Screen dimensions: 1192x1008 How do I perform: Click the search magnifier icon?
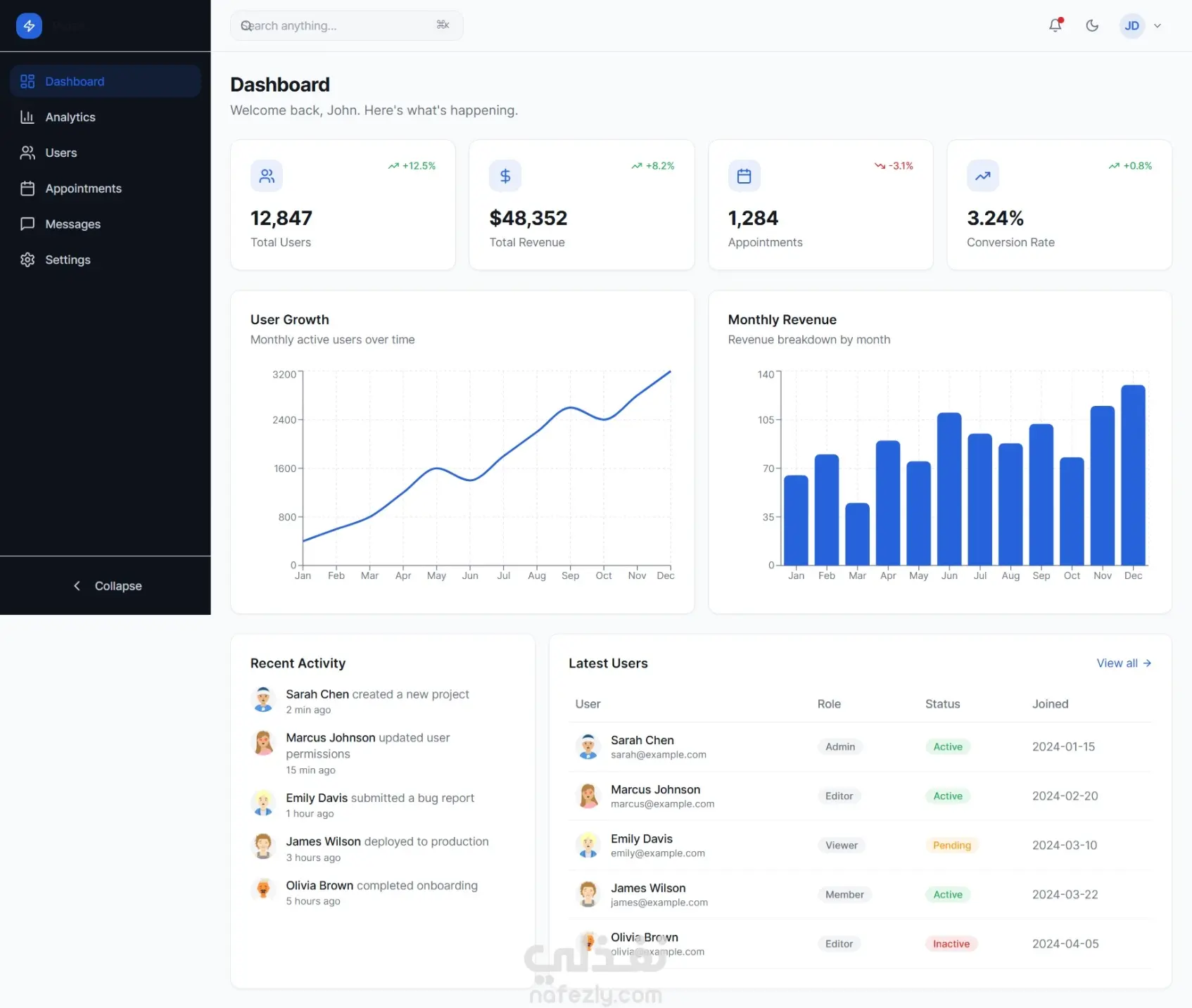point(246,25)
